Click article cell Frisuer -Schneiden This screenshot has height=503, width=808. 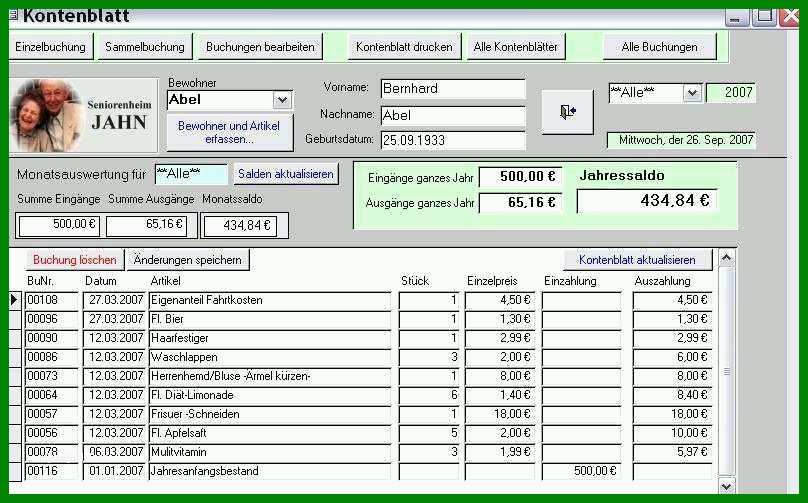pyautogui.click(x=270, y=415)
